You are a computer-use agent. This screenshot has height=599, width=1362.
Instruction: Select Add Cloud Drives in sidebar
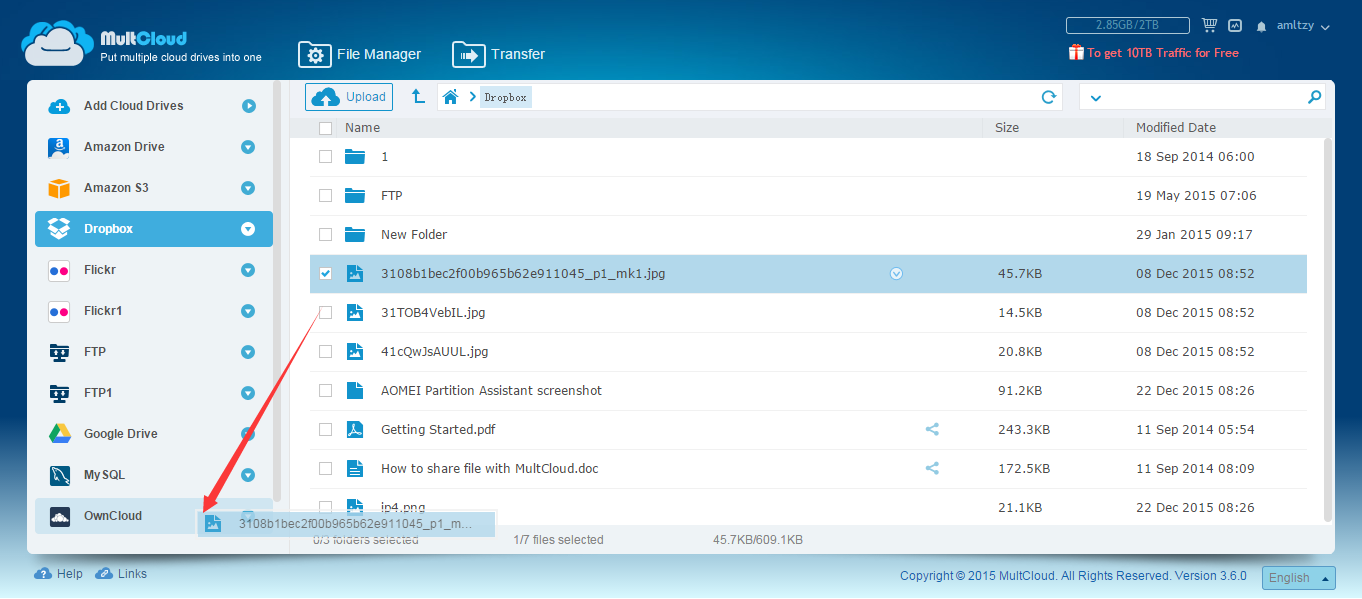pyautogui.click(x=154, y=106)
